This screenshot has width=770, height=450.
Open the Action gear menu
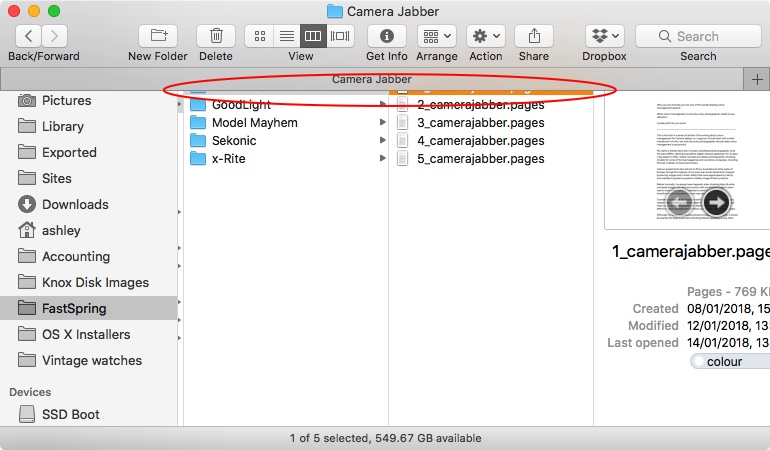click(x=486, y=36)
